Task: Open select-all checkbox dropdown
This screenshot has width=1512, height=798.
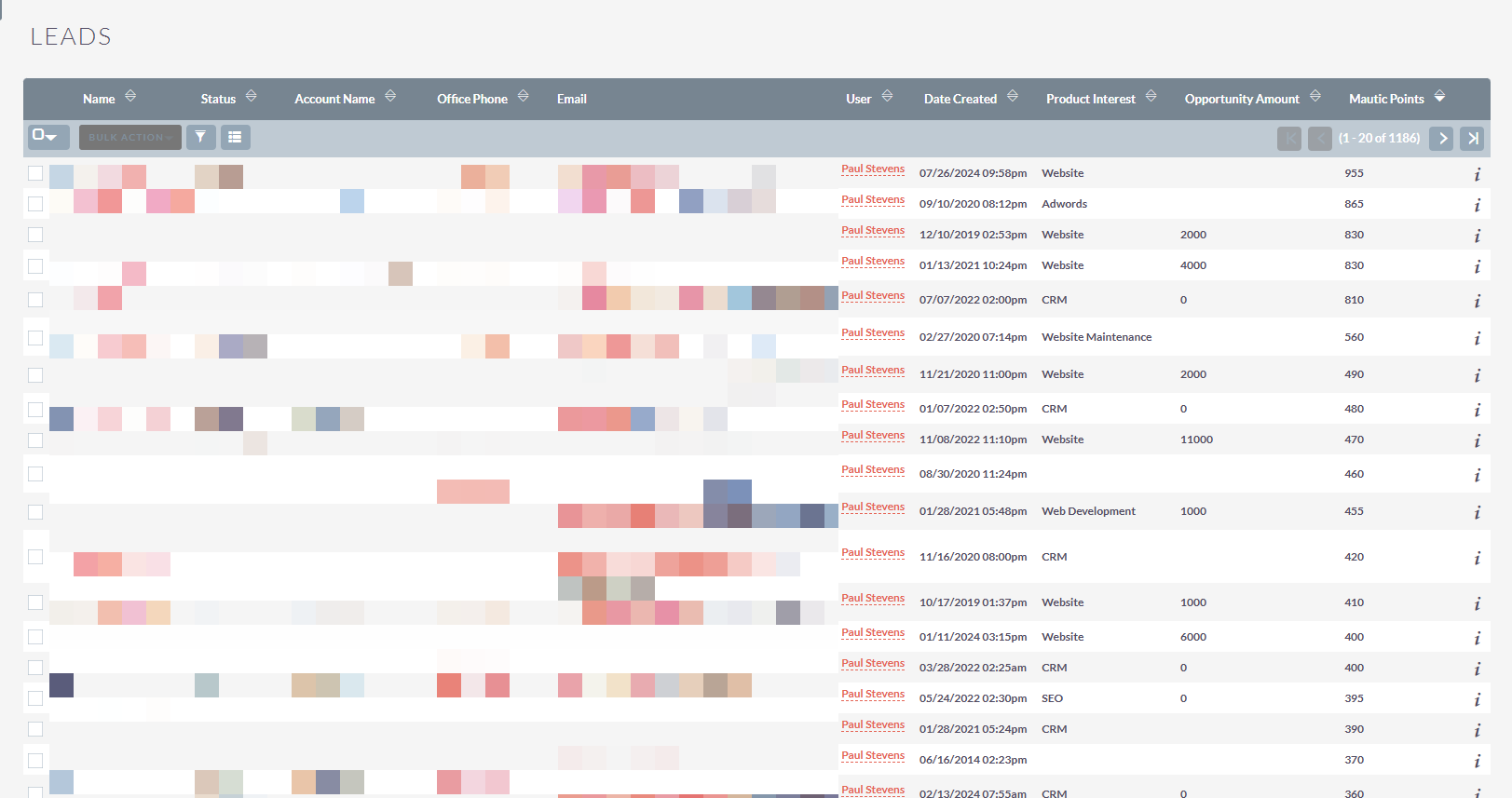Action: pos(48,137)
